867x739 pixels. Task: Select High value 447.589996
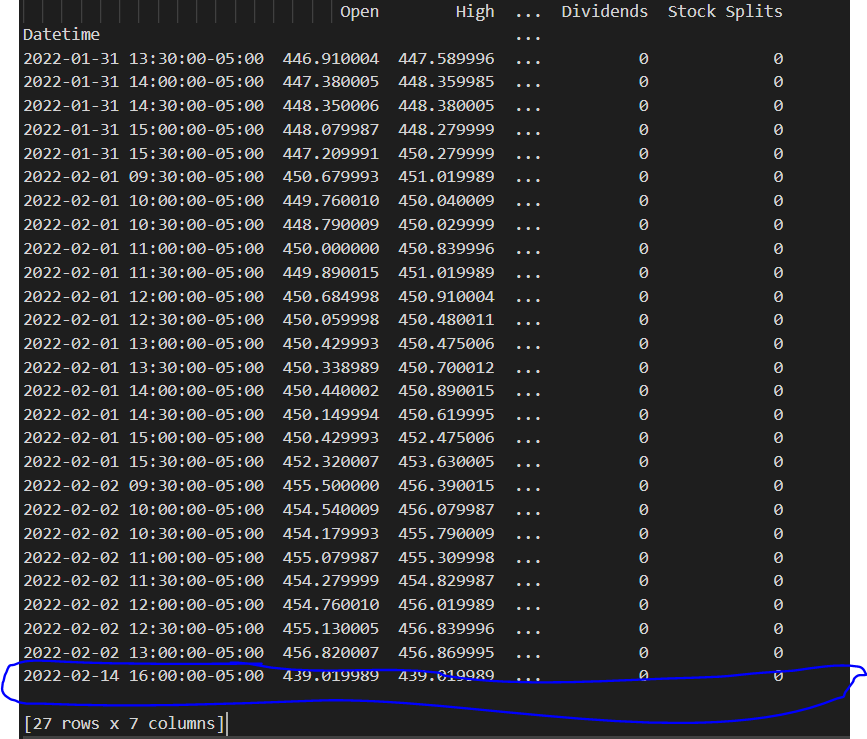tap(446, 59)
